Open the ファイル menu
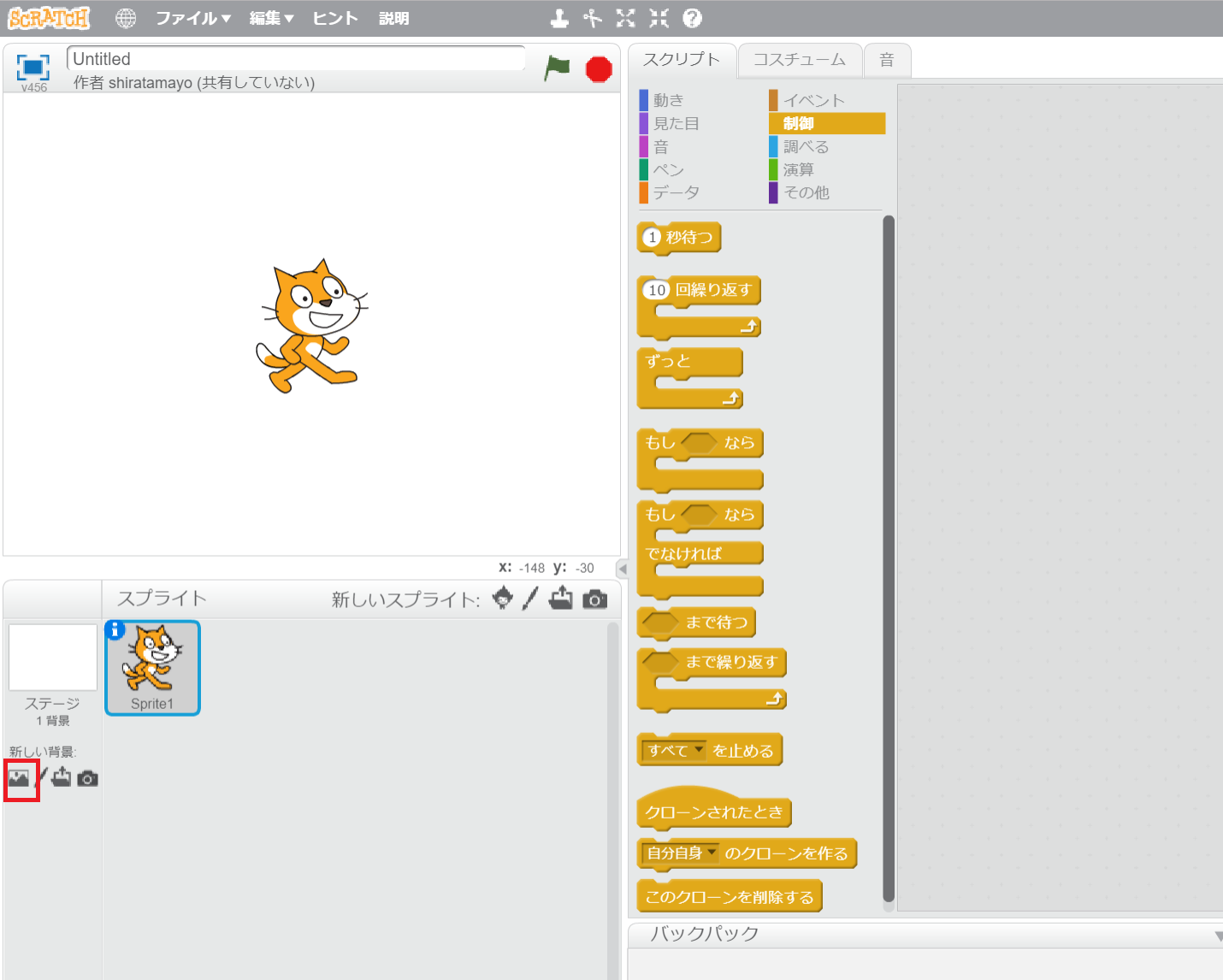 (x=193, y=18)
